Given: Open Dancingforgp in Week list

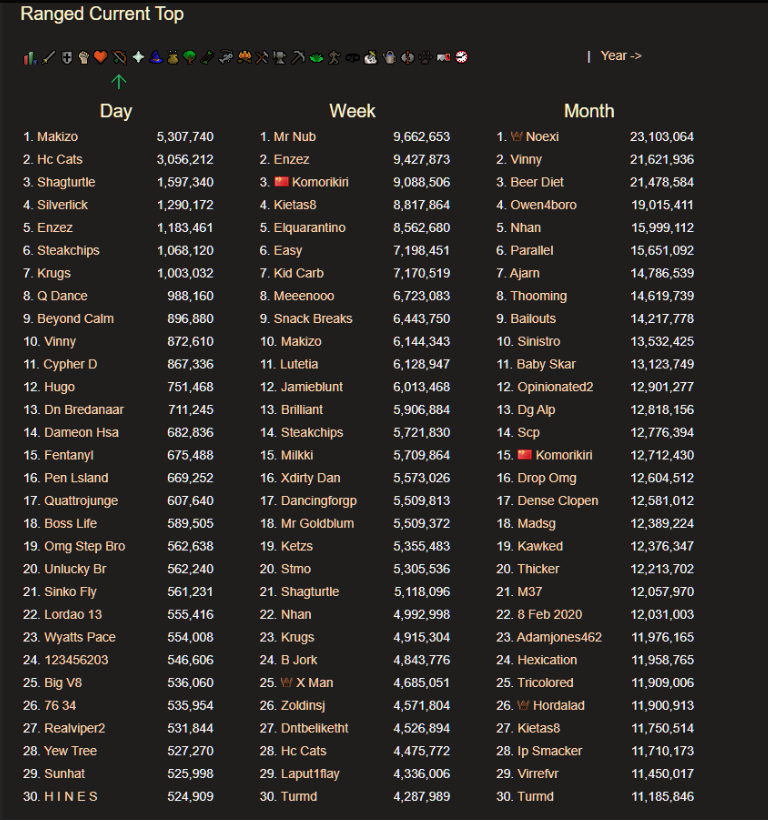Looking at the screenshot, I should tap(319, 500).
